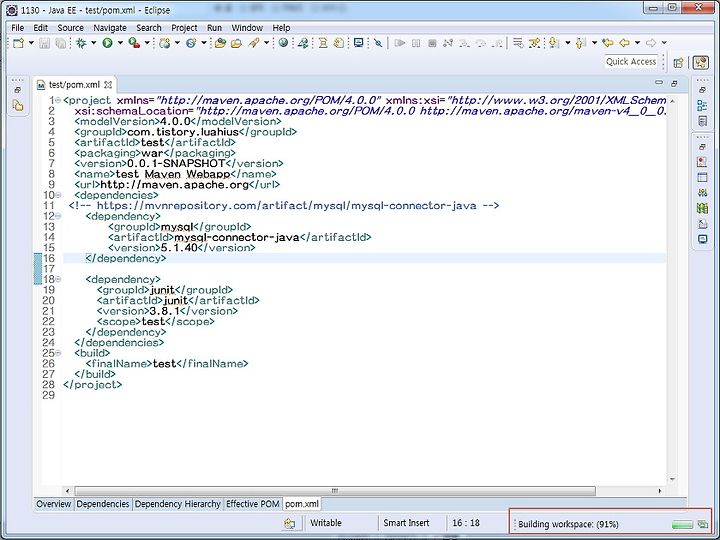The height and width of the screenshot is (540, 720).
Task: Click the Skip All Breakpoints icon
Action: (x=378, y=43)
